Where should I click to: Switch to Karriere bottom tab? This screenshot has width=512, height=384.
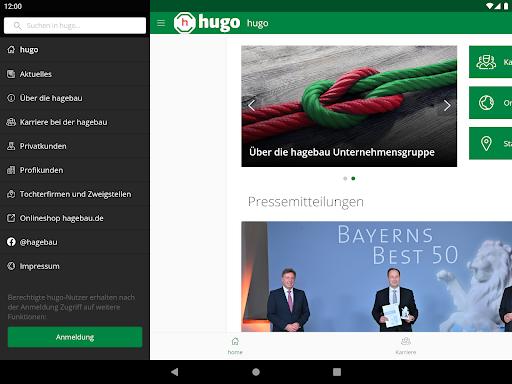click(406, 346)
